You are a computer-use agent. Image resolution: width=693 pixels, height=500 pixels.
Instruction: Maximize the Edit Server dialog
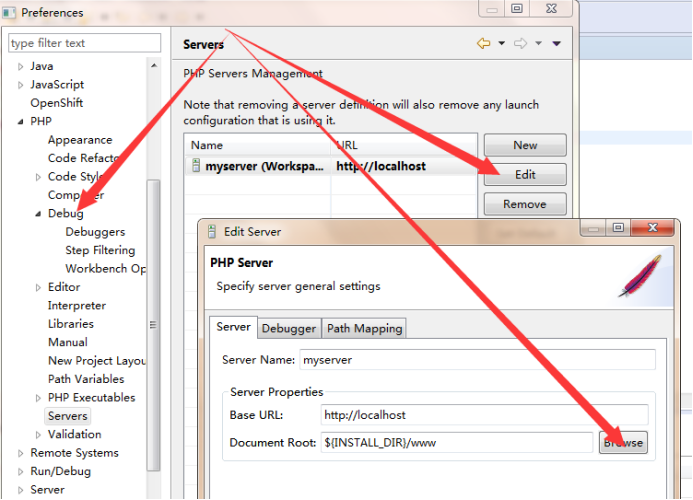618,228
